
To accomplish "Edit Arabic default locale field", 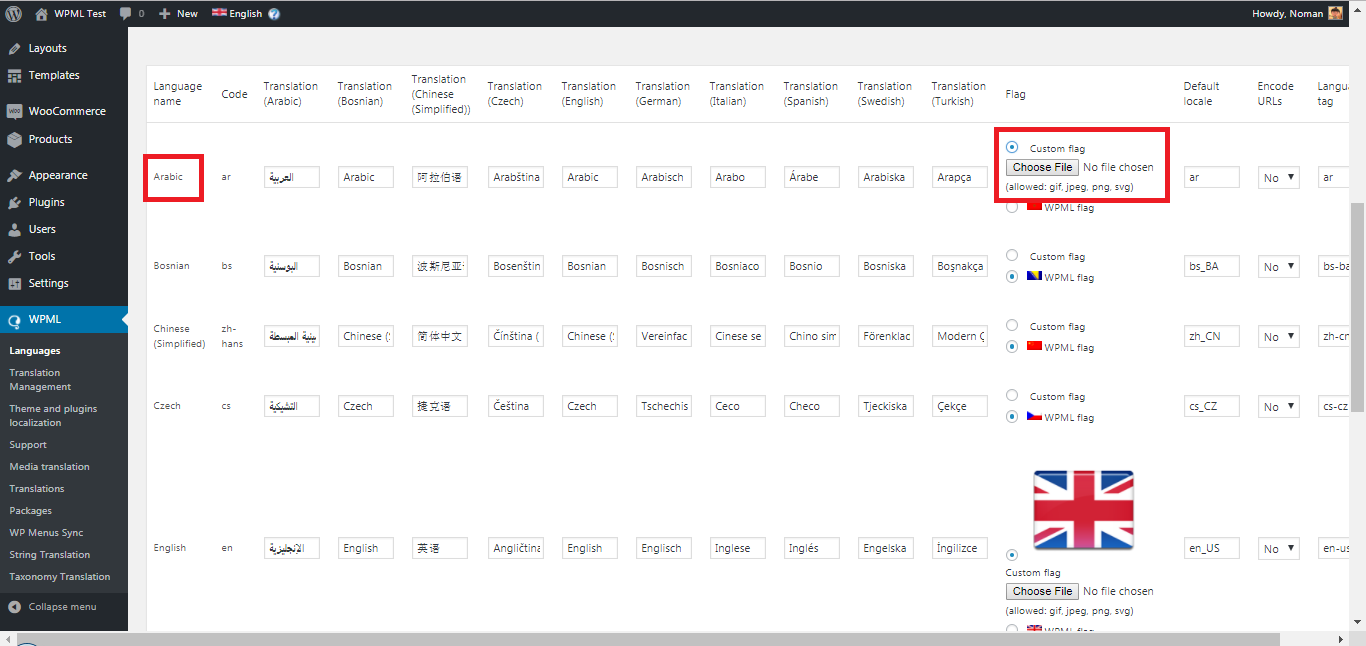I will [x=1211, y=177].
